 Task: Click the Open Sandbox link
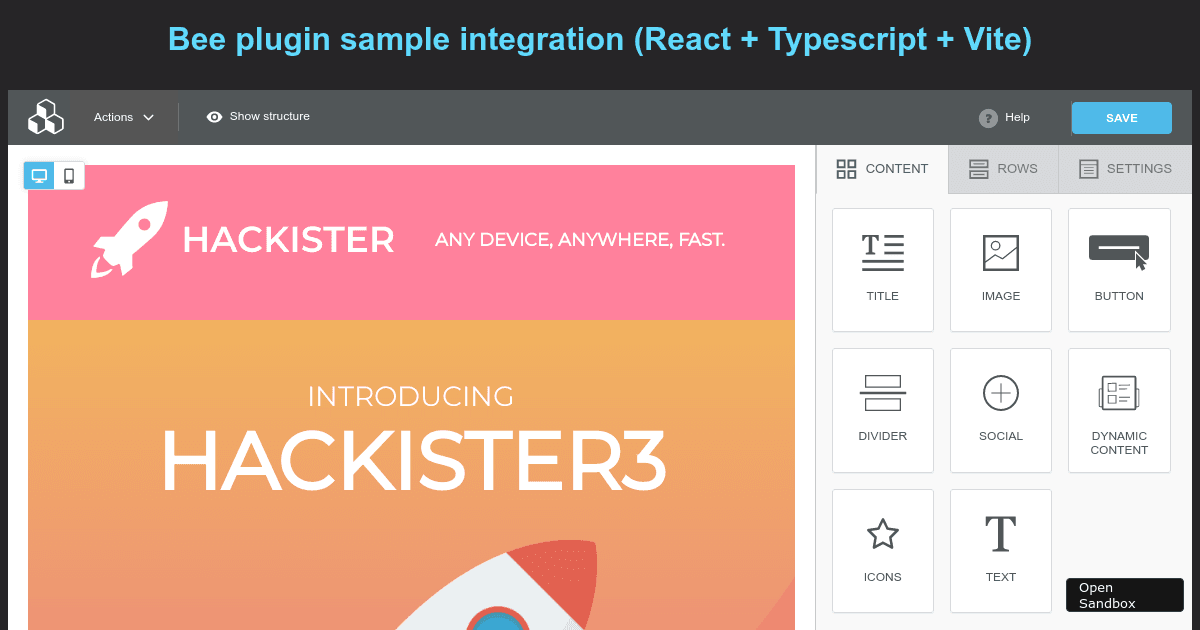click(x=1124, y=594)
